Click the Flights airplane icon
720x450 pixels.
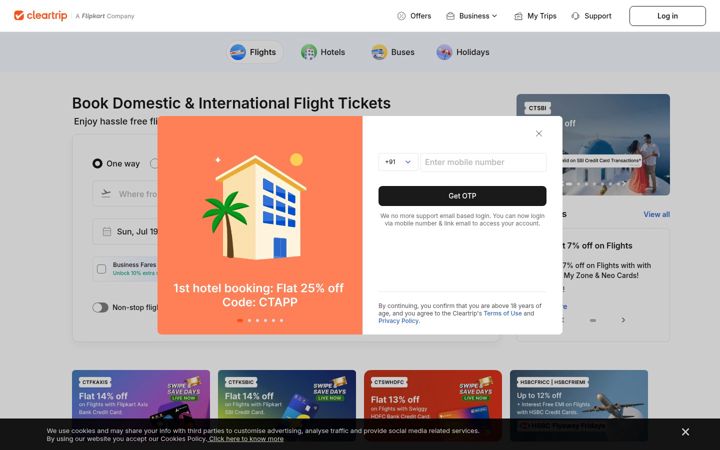238,52
